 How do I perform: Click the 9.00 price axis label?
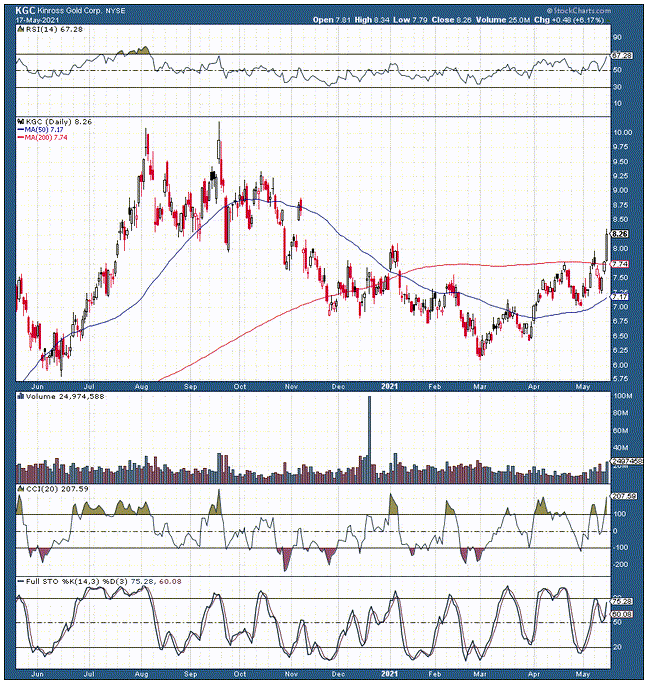(621, 191)
